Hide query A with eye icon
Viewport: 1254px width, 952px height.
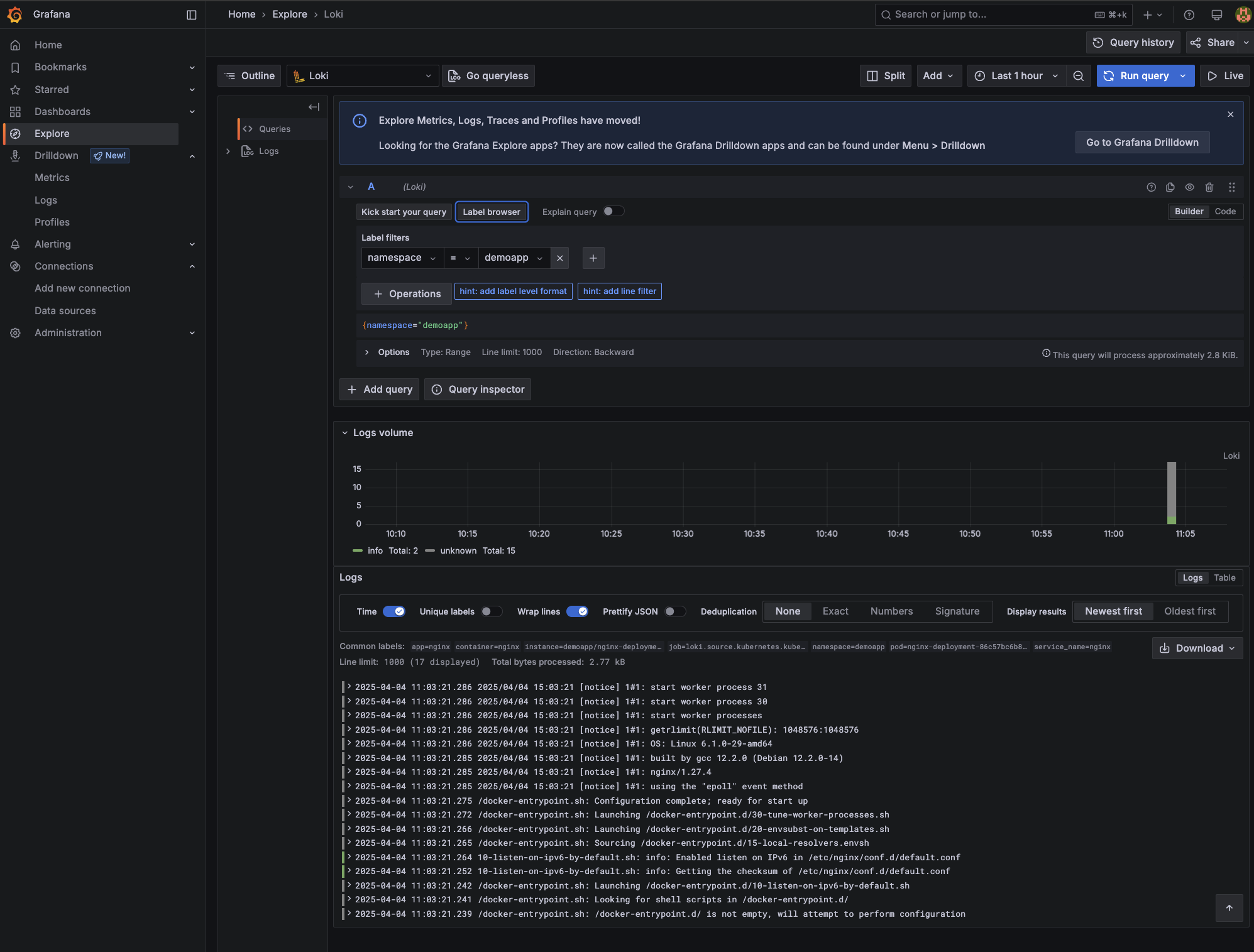click(1189, 187)
